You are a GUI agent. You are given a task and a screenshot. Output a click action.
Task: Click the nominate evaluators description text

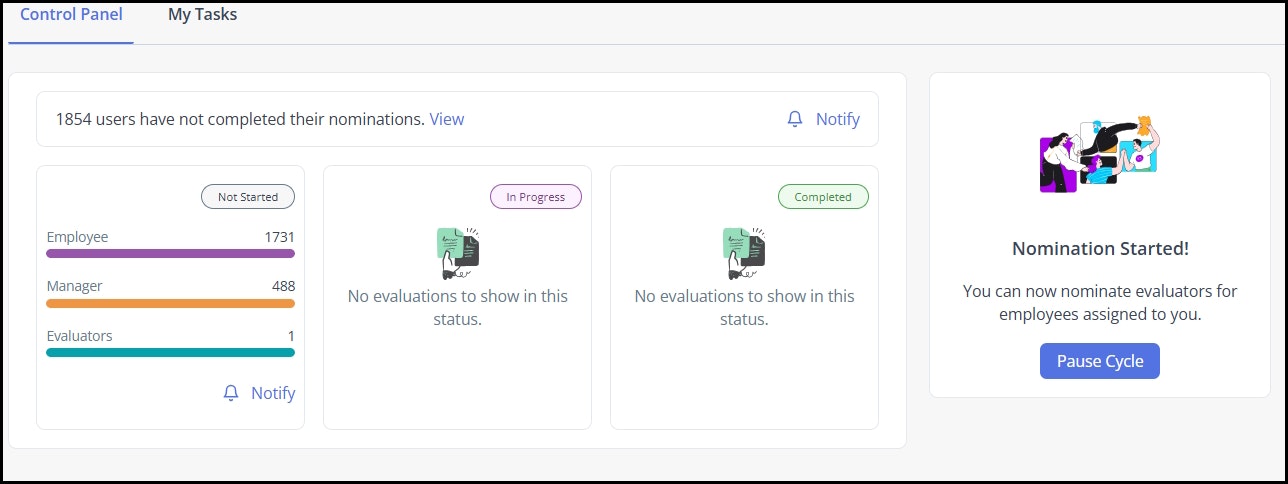click(1100, 302)
